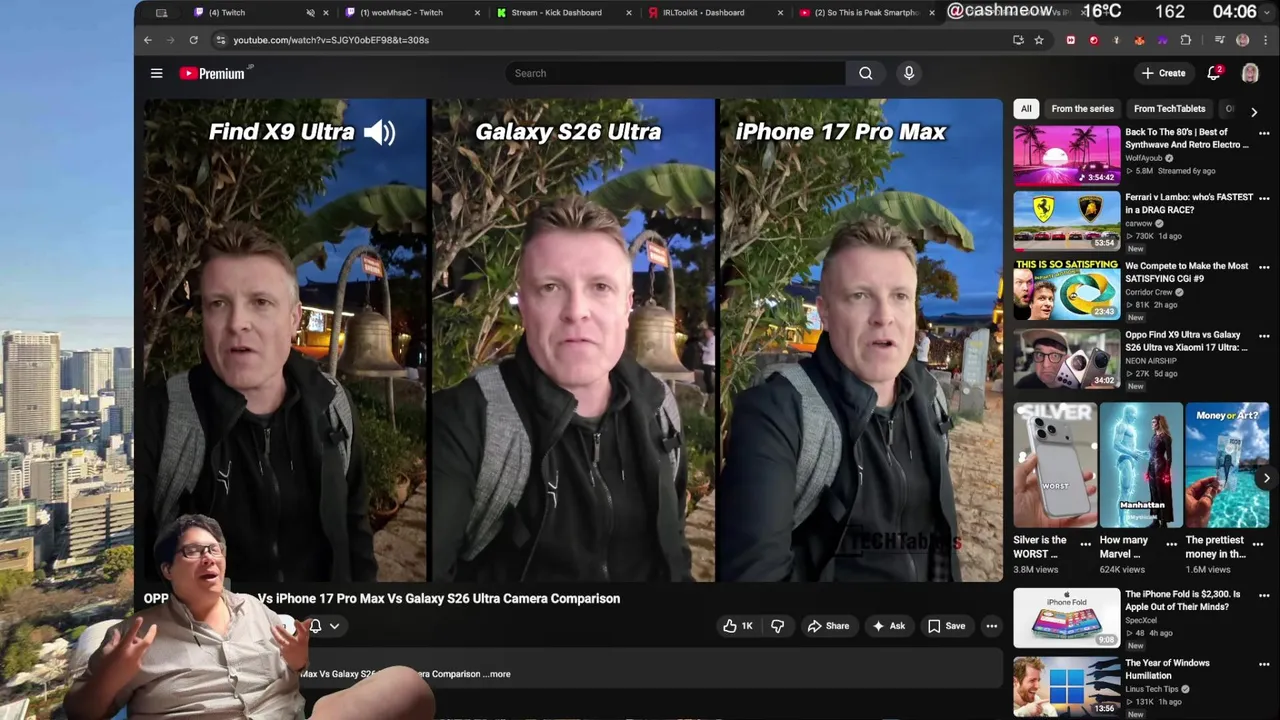
Task: Open options for How many Marvel short
Action: (1171, 545)
